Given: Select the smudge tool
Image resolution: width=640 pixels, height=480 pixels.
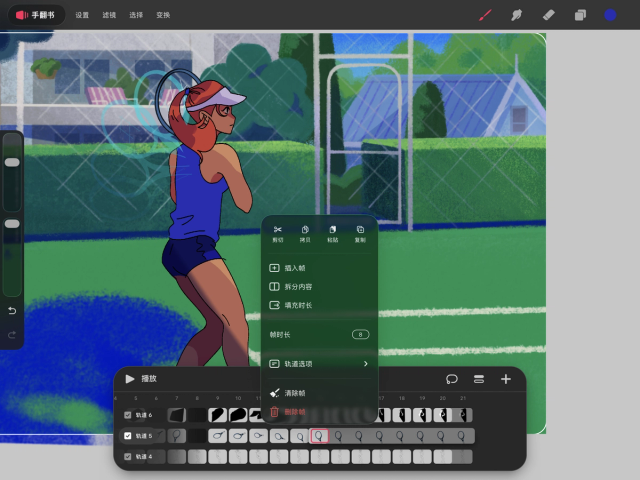Looking at the screenshot, I should click(x=516, y=16).
